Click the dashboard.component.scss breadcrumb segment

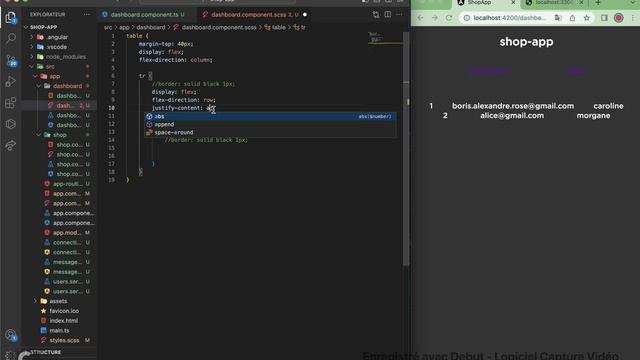tap(219, 27)
